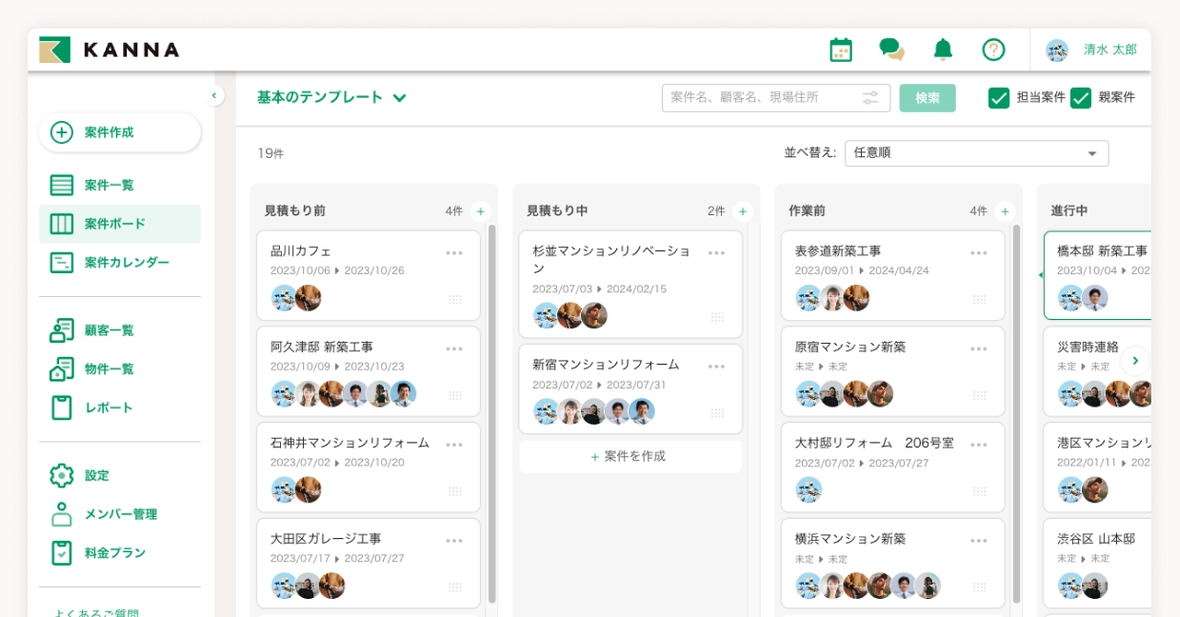Collapse the sidebar with the chevron button

214,96
